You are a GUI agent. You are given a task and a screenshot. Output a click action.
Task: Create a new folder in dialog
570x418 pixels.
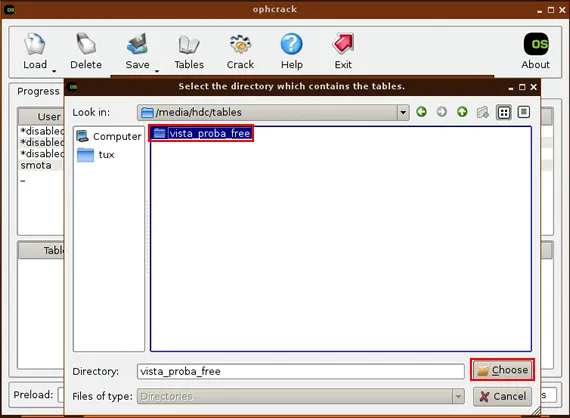pos(483,112)
